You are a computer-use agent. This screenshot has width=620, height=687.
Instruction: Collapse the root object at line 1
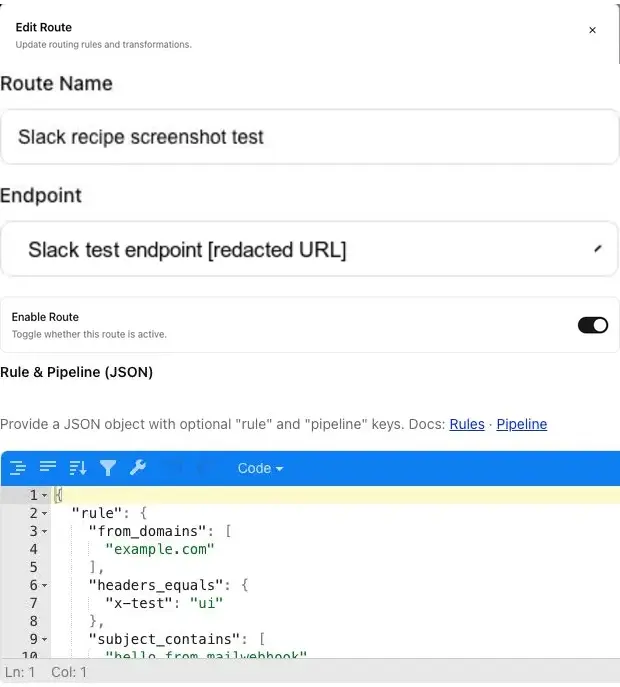click(x=44, y=496)
